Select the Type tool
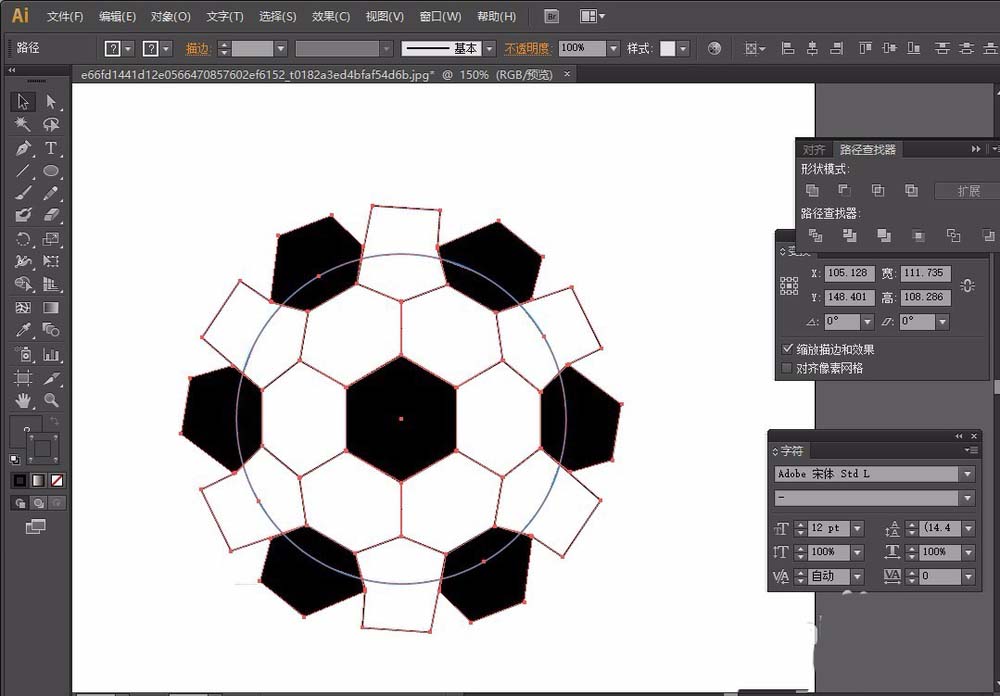The image size is (1000, 696). [51, 148]
